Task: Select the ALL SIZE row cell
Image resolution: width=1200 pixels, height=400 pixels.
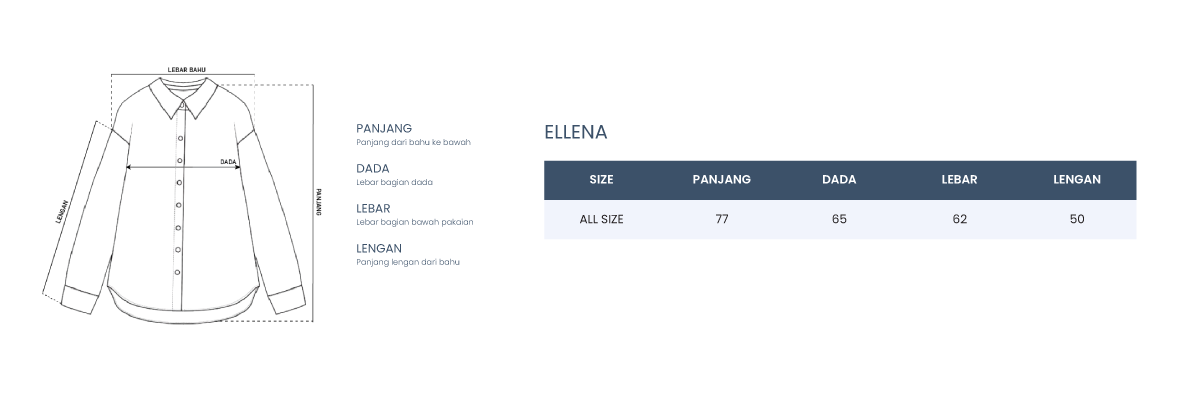Action: 601,219
